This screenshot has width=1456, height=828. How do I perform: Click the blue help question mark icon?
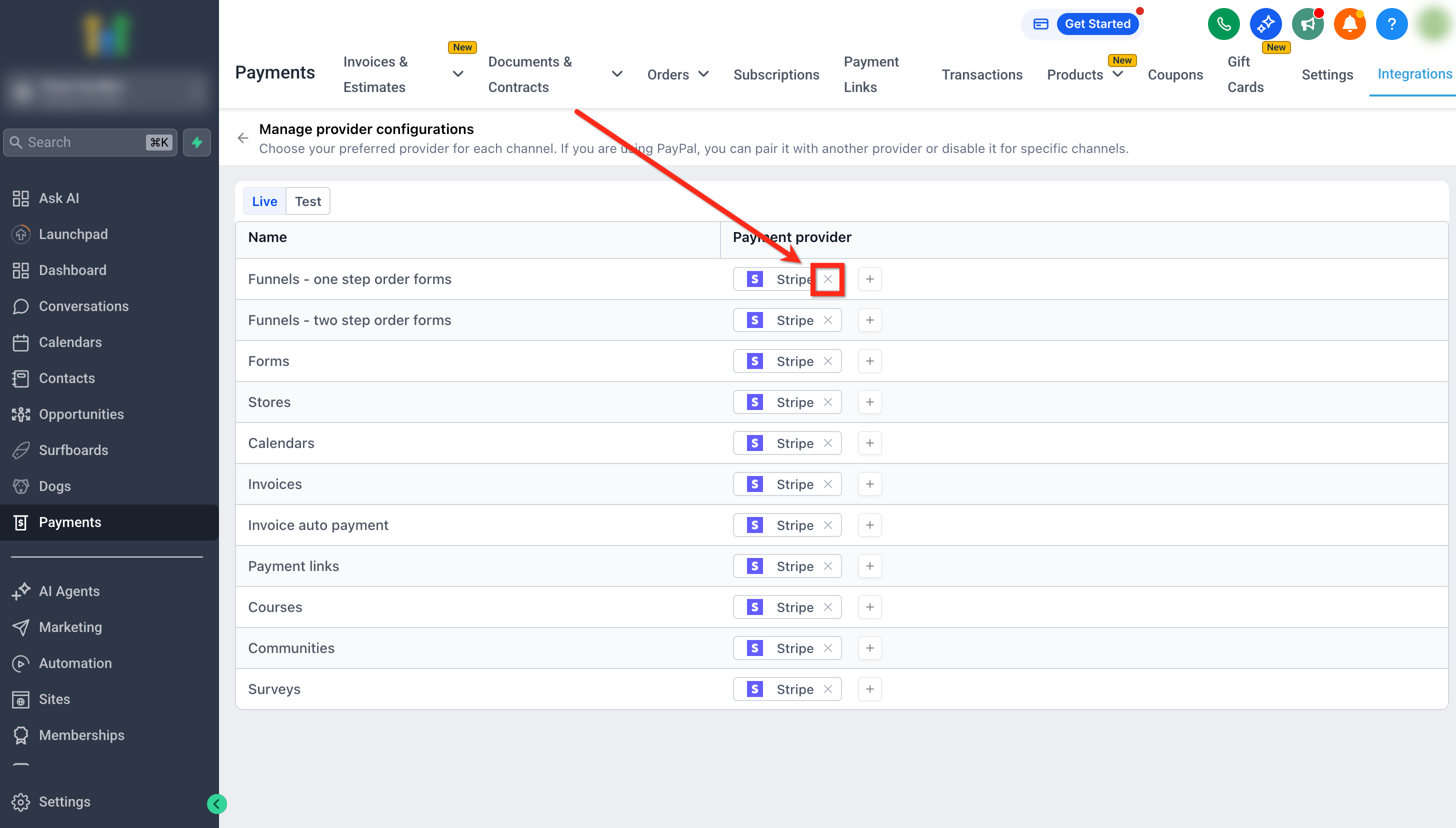click(1391, 24)
